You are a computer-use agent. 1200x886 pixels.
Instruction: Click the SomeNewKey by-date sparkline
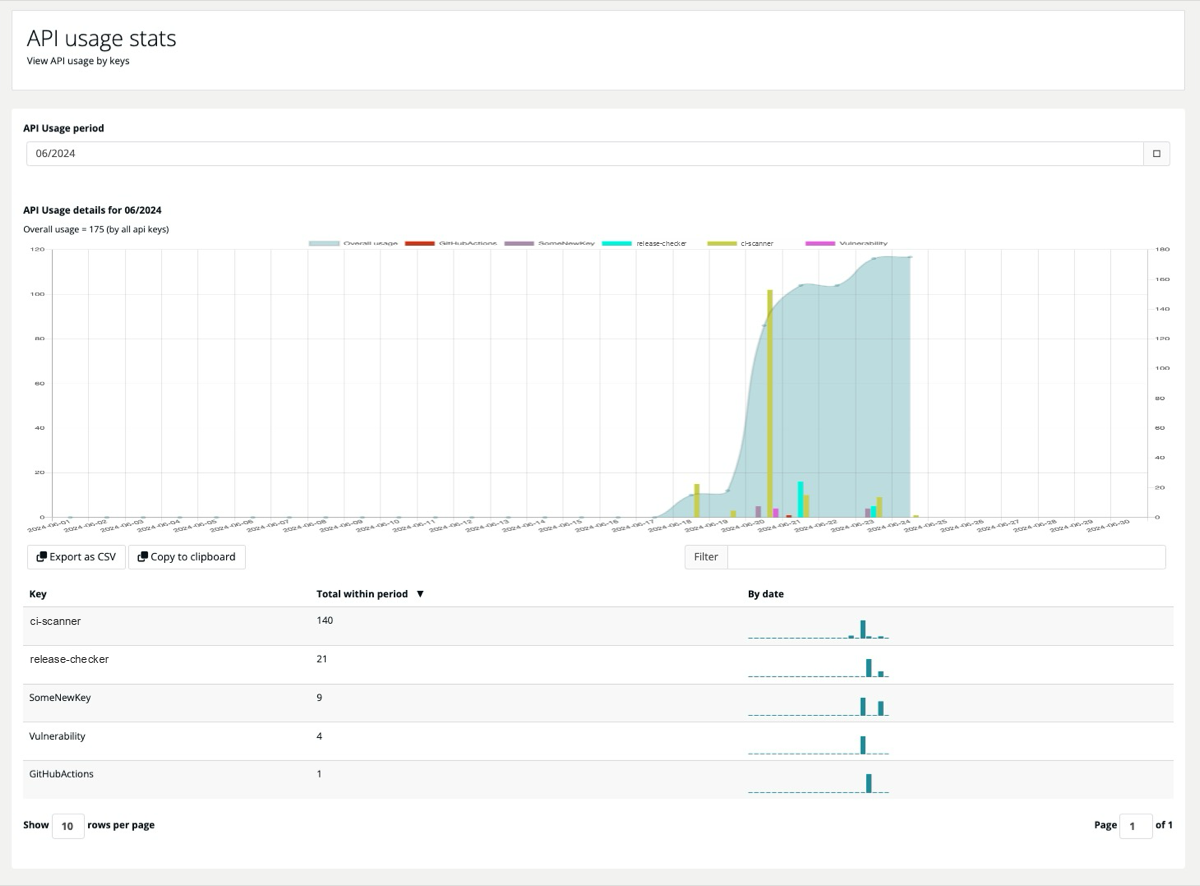[x=818, y=706]
